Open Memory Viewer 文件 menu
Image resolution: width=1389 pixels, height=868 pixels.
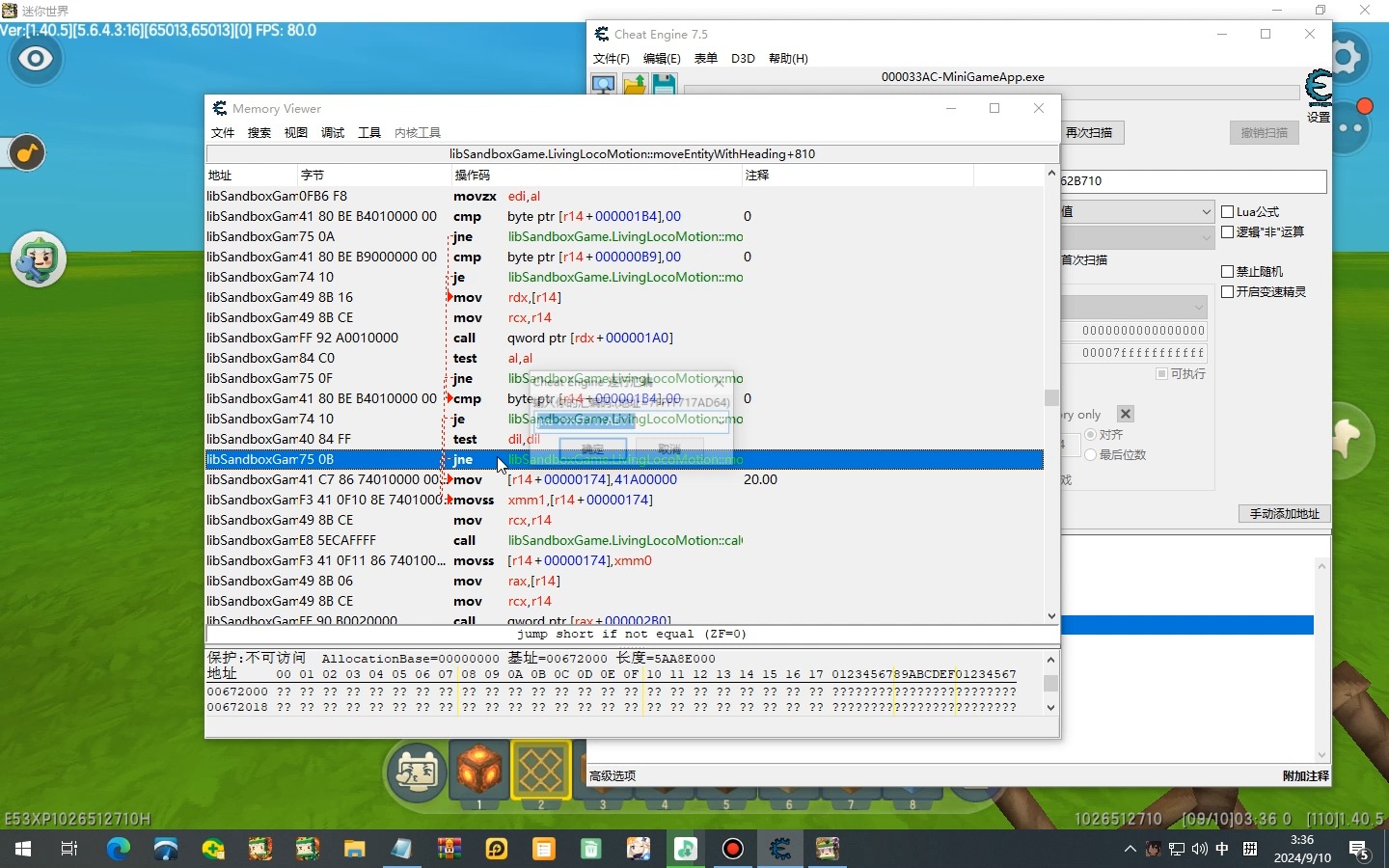coord(223,132)
